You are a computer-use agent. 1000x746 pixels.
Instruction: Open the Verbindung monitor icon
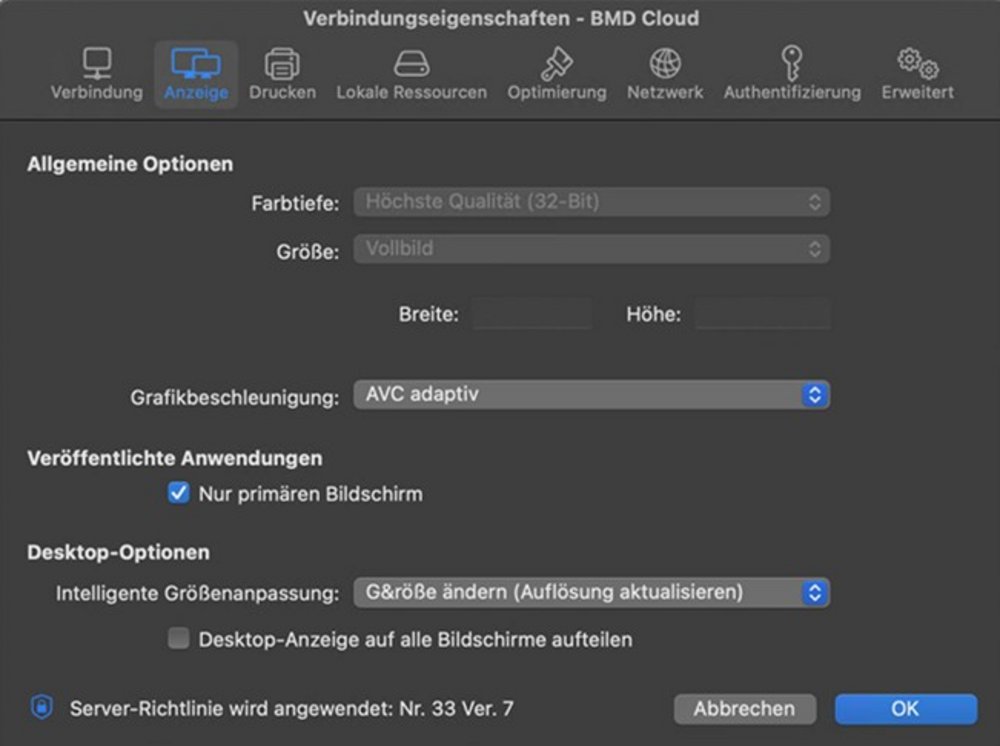pos(96,63)
